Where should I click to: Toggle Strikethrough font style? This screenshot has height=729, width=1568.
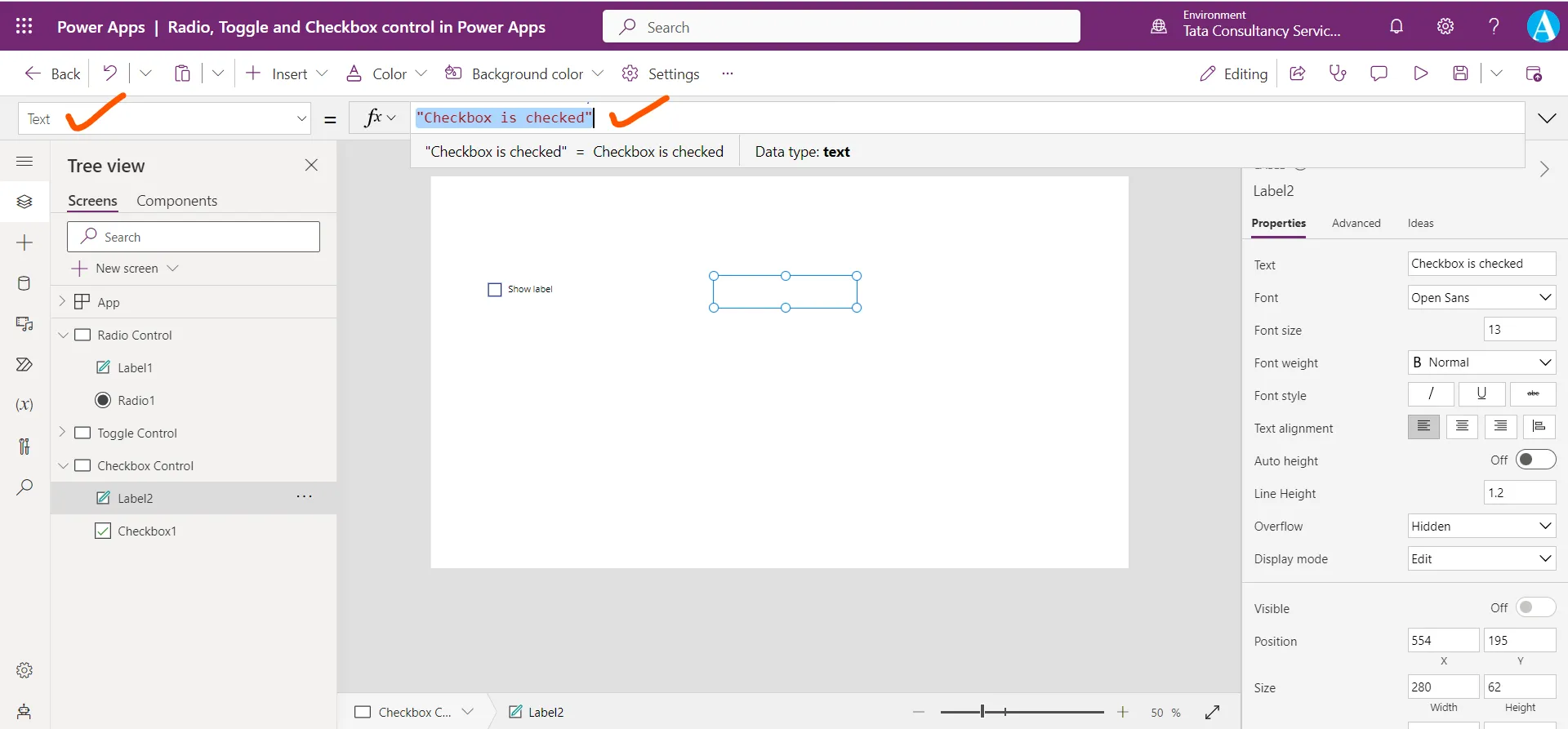[x=1533, y=393]
